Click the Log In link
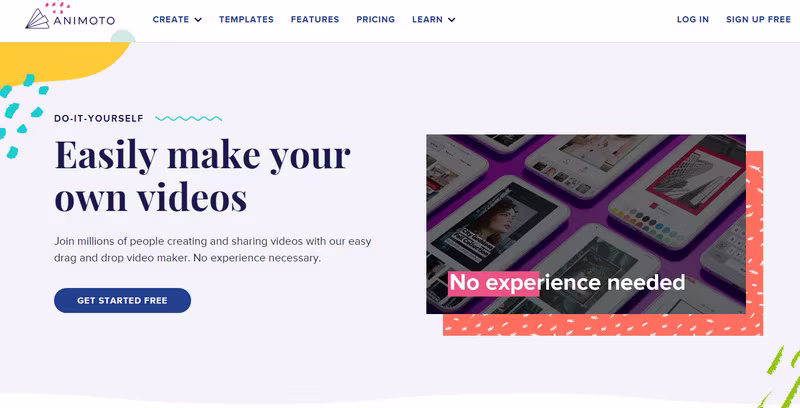Screen dimensions: 800x408 coord(693,19)
